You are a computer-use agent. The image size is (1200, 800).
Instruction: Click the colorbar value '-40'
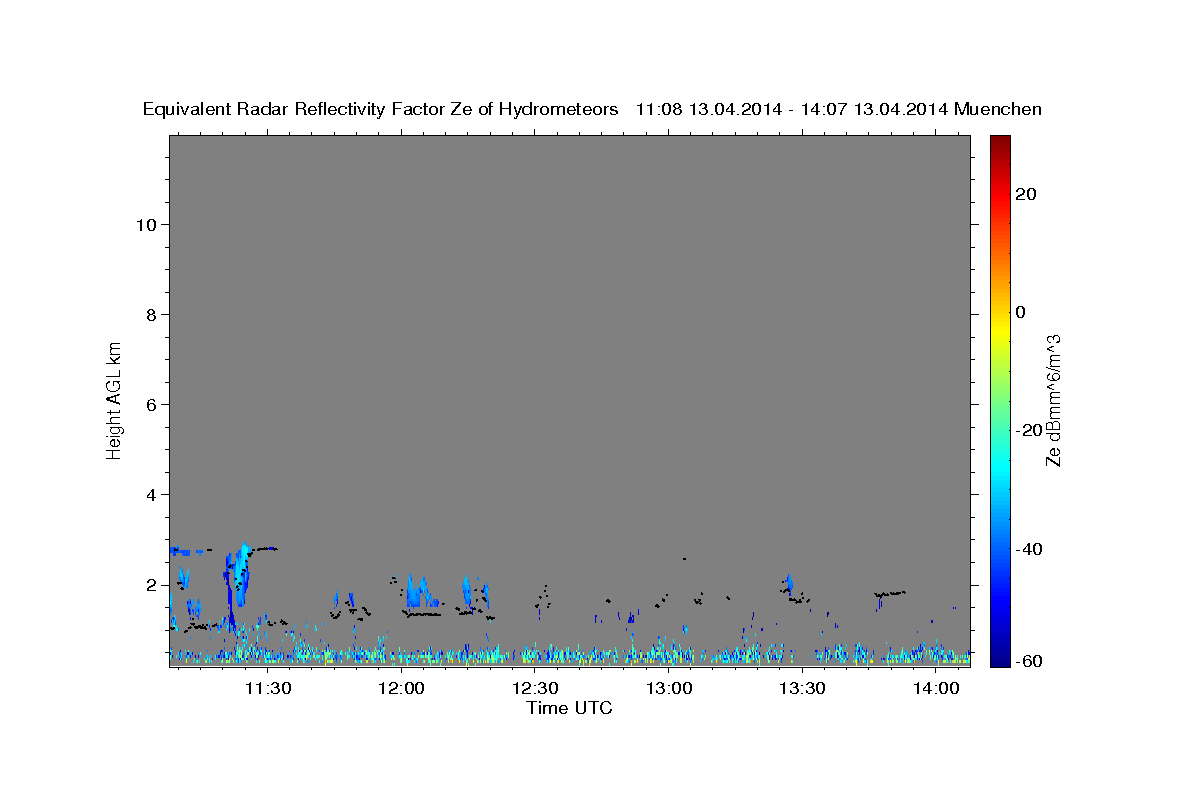[x=1029, y=548]
